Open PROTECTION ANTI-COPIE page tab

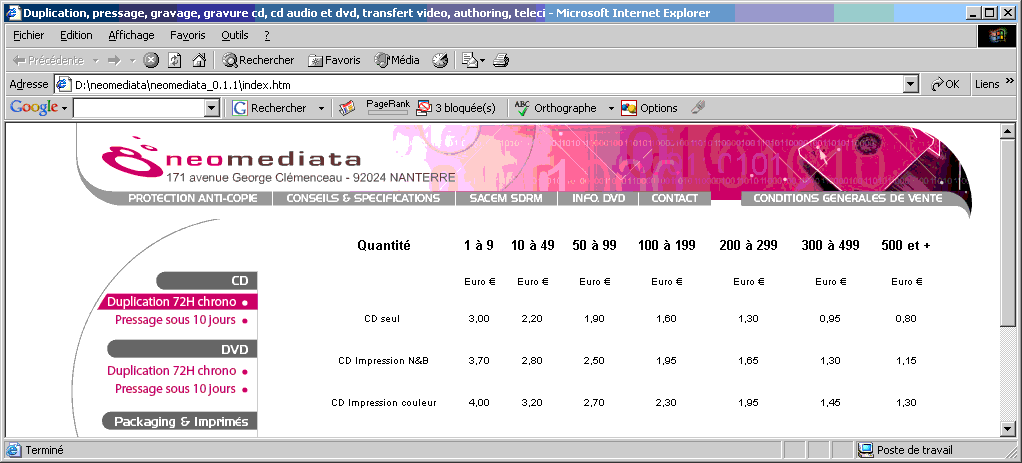tap(192, 198)
